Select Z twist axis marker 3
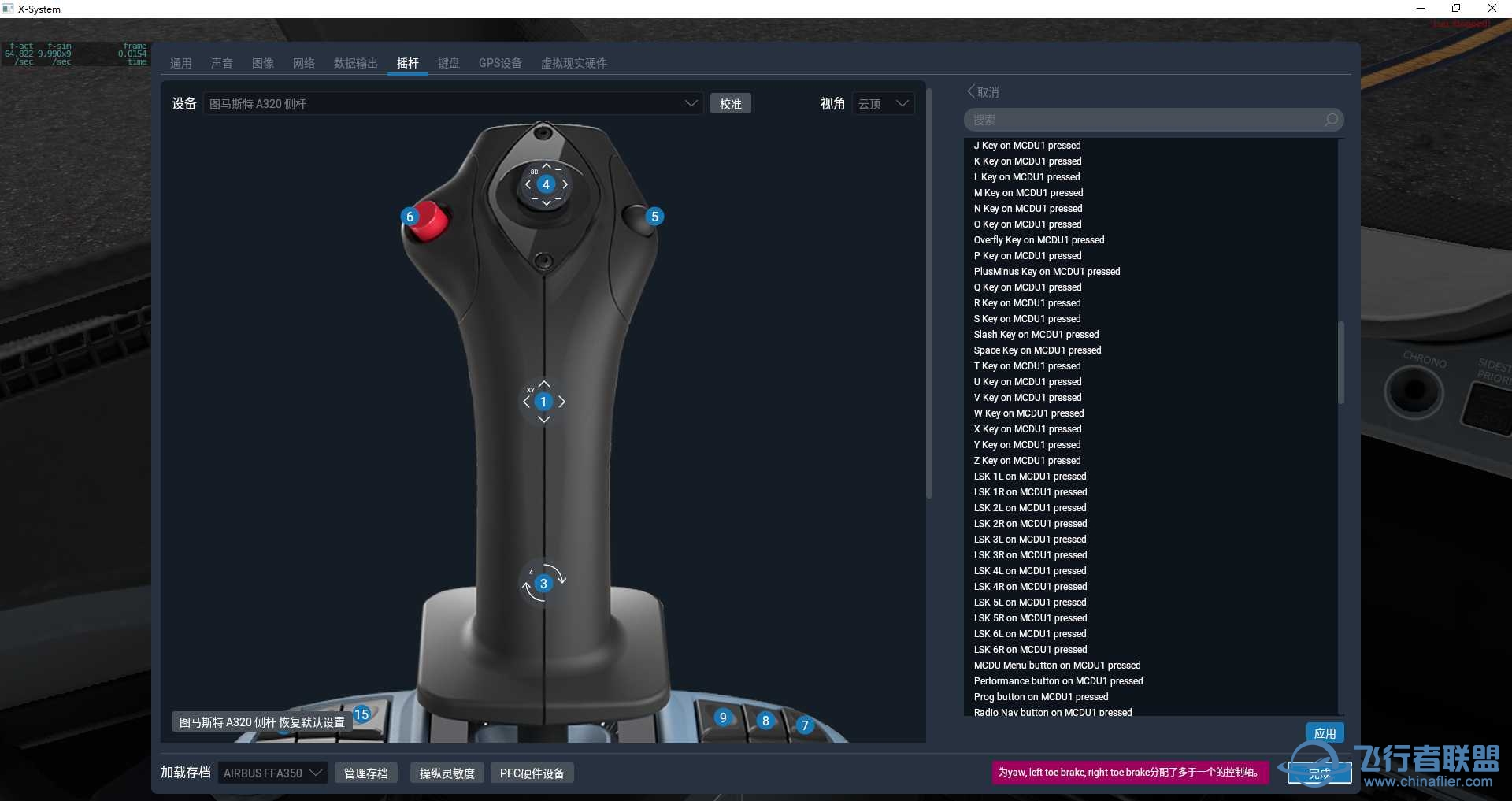Viewport: 1512px width, 801px height. point(543,584)
